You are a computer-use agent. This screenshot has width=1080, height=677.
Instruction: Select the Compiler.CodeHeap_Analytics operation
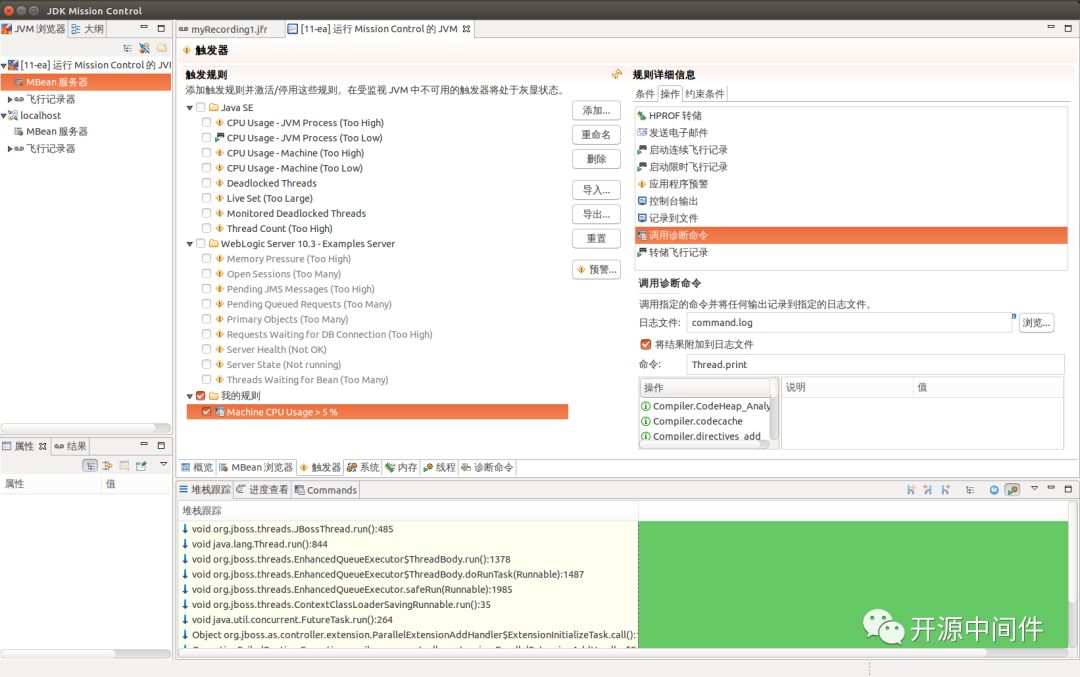(705, 406)
